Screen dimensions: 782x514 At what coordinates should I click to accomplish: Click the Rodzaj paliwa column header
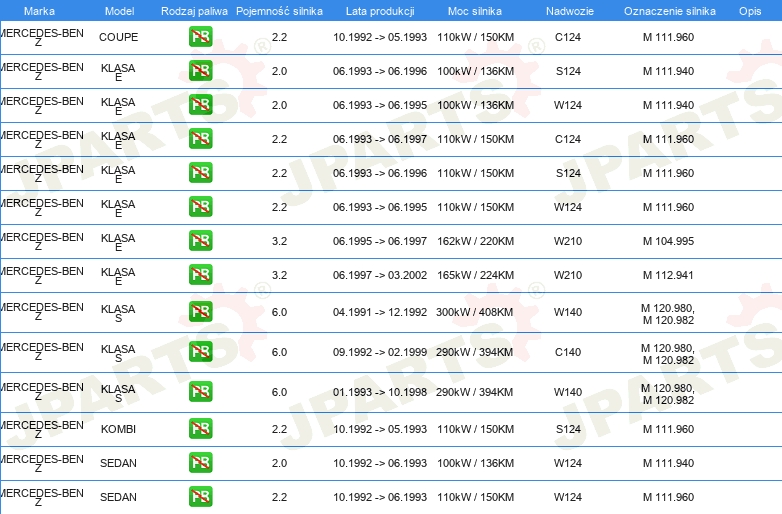click(194, 11)
